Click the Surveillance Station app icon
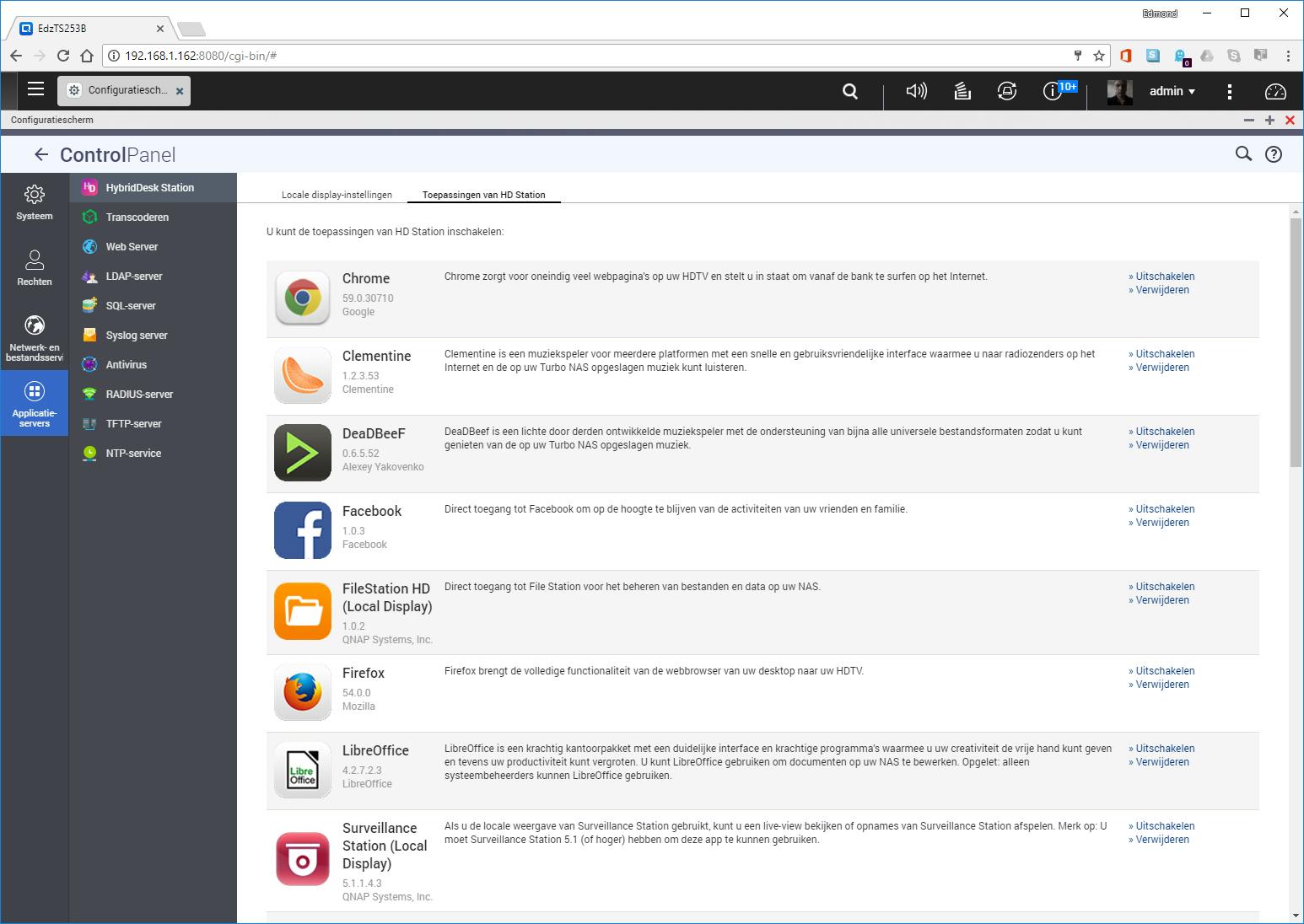Screen dimensions: 1304x924 (303, 859)
